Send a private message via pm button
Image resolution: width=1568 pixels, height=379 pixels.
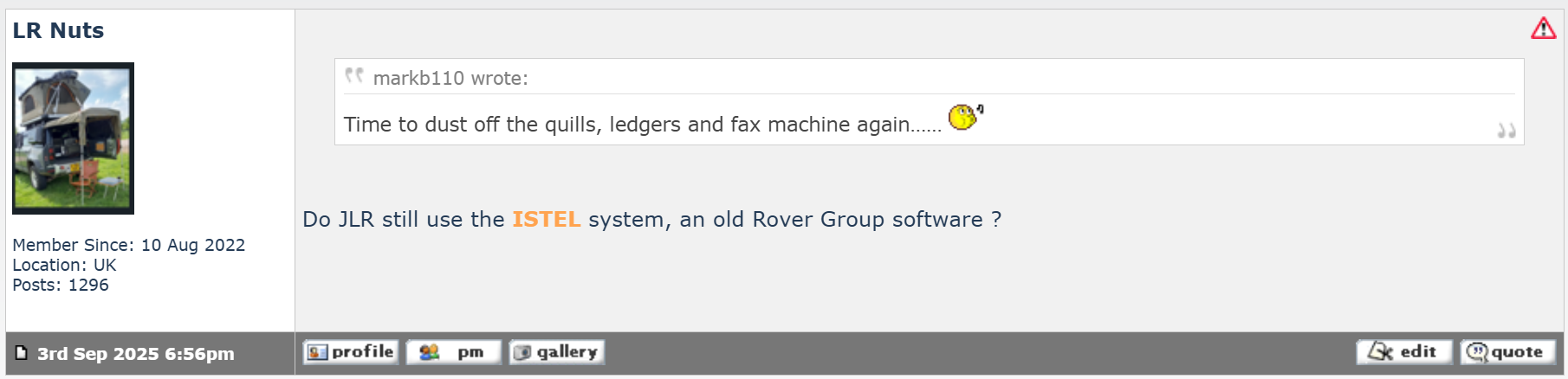[454, 352]
